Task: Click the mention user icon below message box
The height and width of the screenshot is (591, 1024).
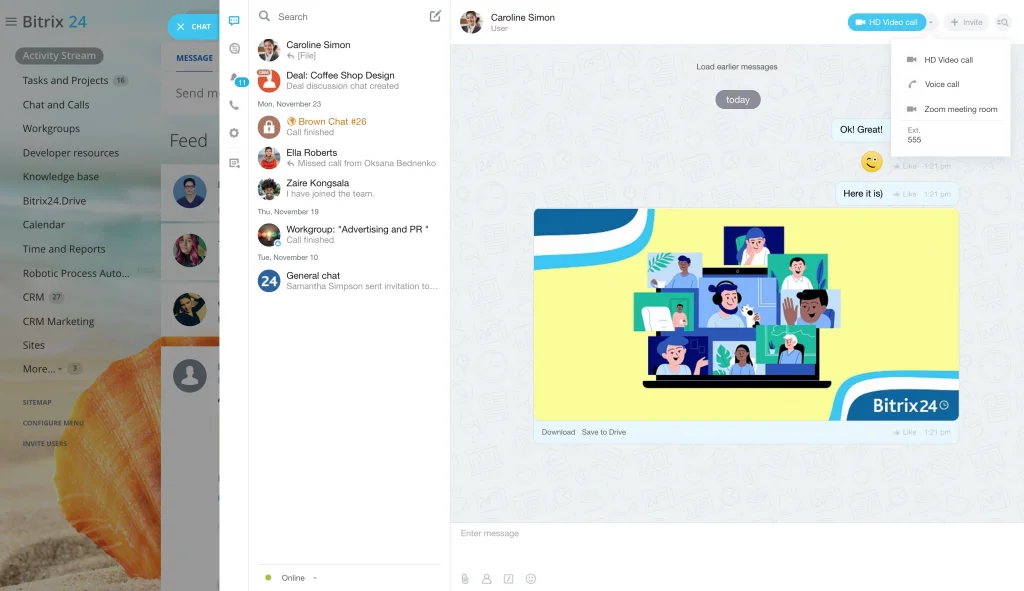Action: pos(487,578)
